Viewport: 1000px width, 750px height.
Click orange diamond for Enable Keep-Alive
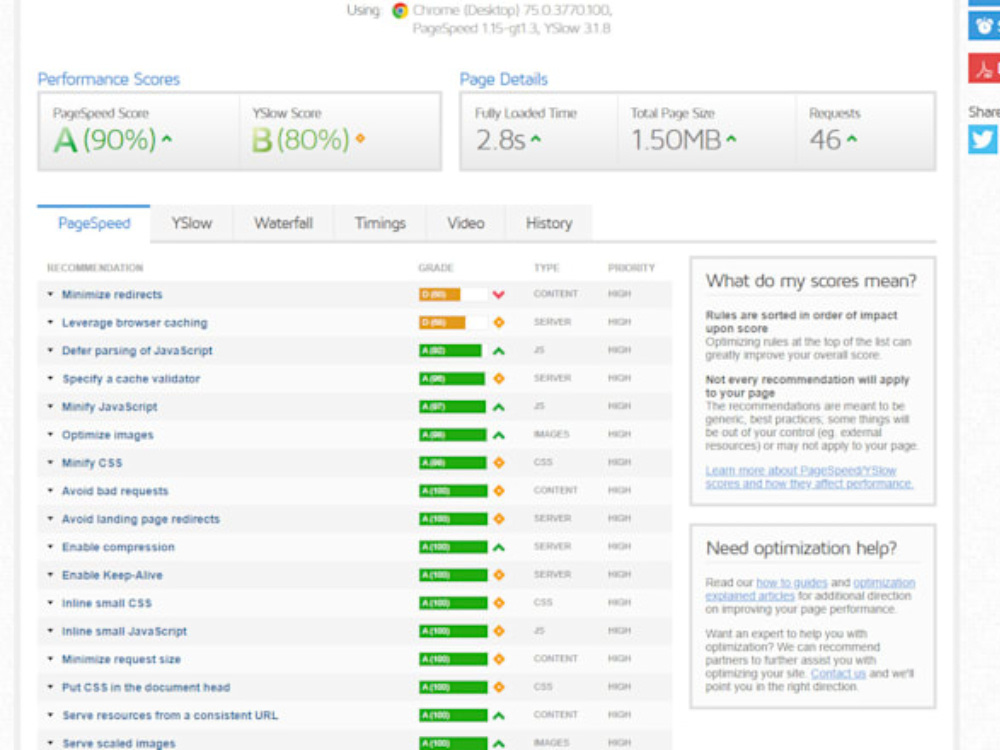(x=499, y=575)
